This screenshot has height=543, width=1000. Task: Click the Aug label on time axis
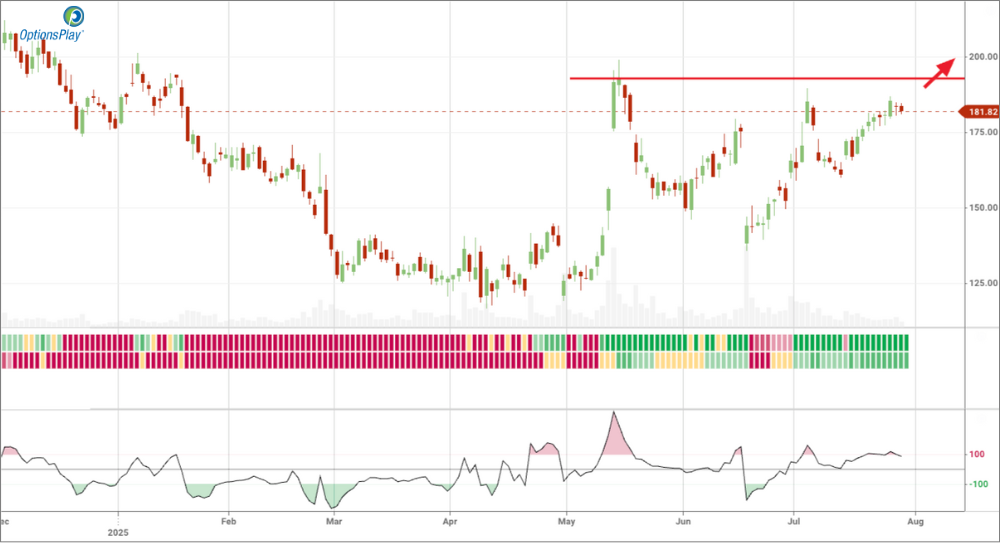click(x=915, y=521)
